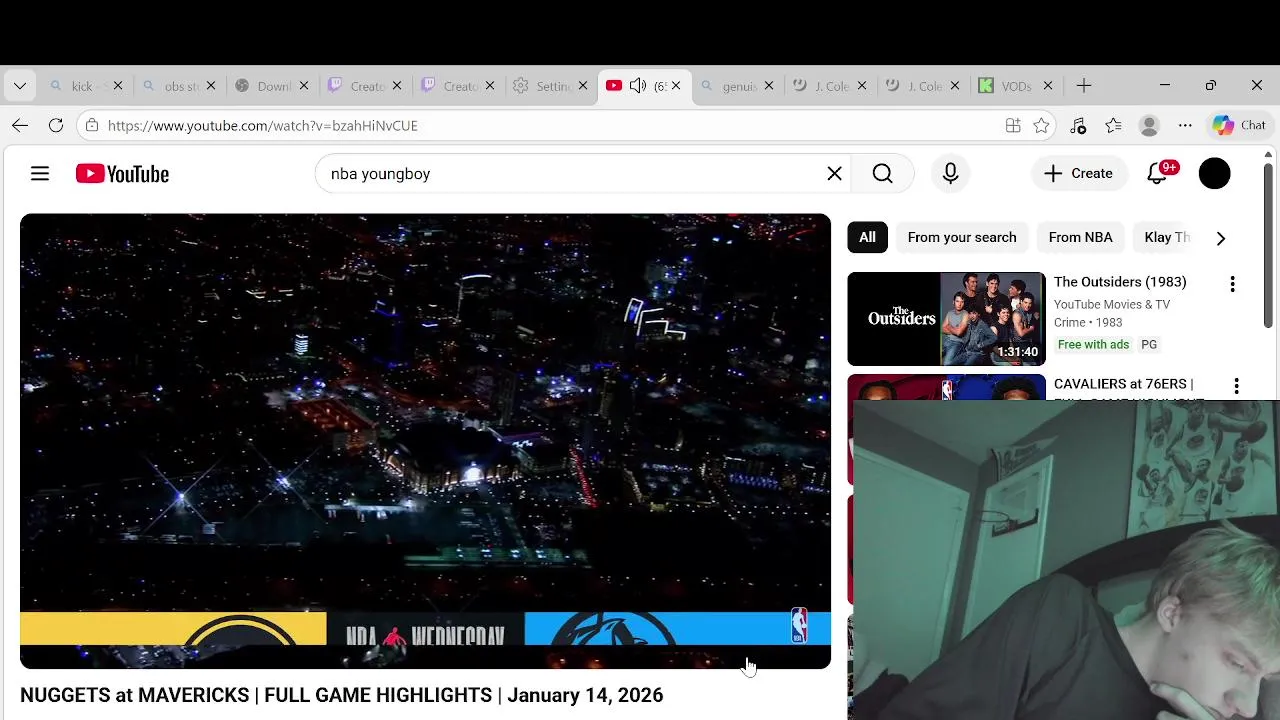Screen dimensions: 1280x720
Task: Click the PG rating badge
Action: 1149,344
